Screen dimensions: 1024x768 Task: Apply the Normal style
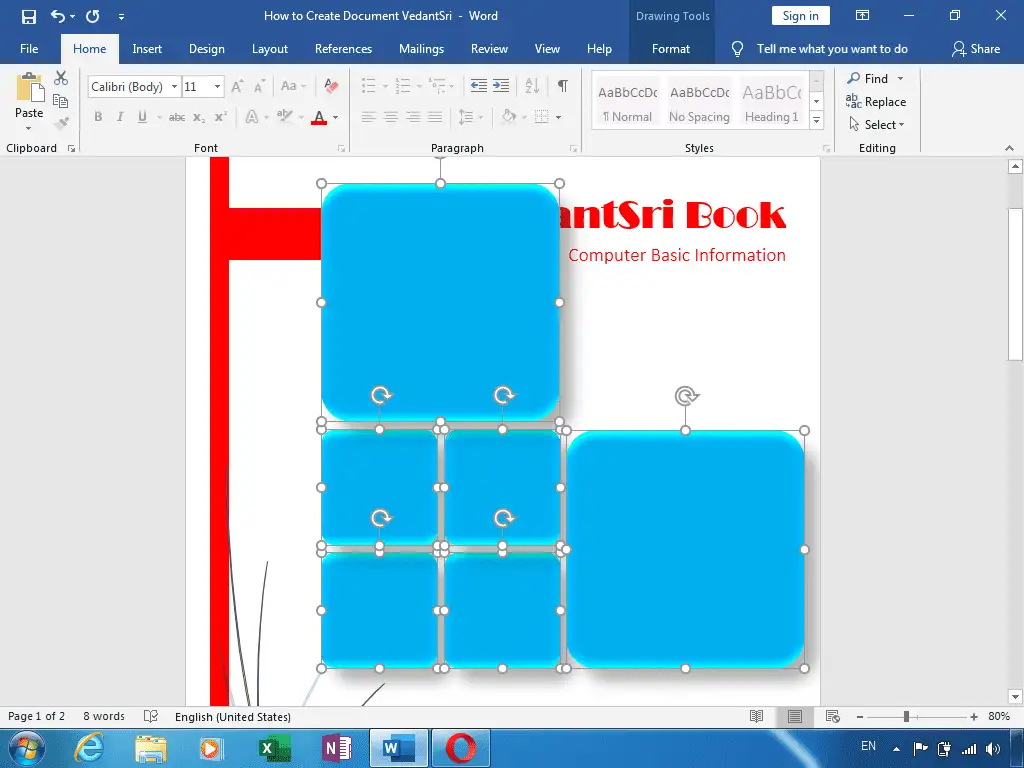(627, 103)
